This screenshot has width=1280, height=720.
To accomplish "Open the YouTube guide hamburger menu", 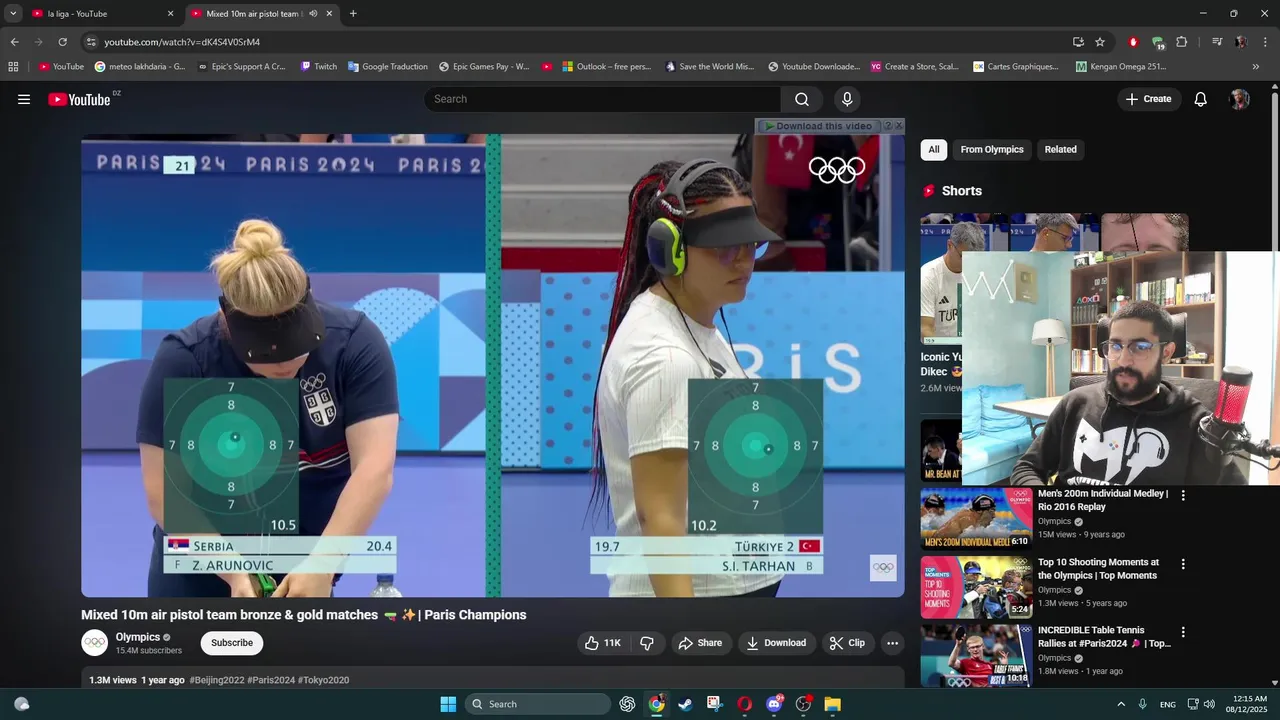I will pos(24,99).
